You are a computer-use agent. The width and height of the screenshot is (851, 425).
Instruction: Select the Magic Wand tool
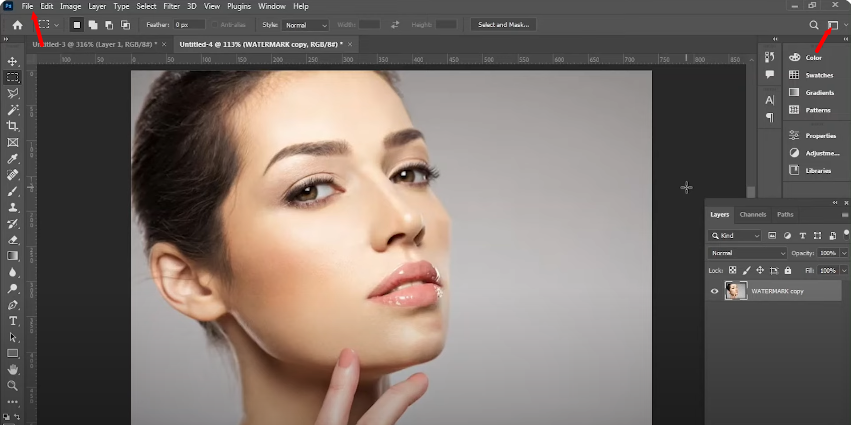click(x=12, y=110)
